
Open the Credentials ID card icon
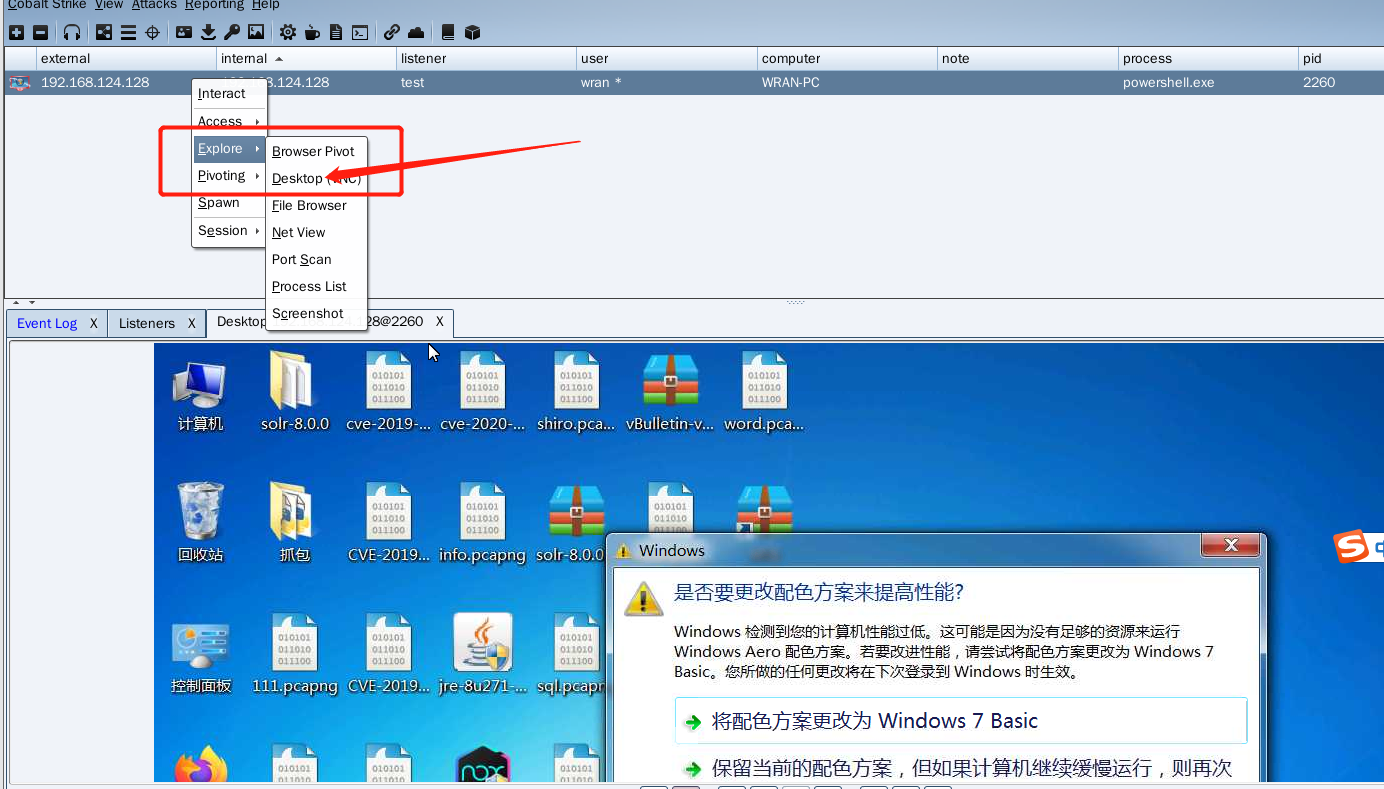coord(184,32)
